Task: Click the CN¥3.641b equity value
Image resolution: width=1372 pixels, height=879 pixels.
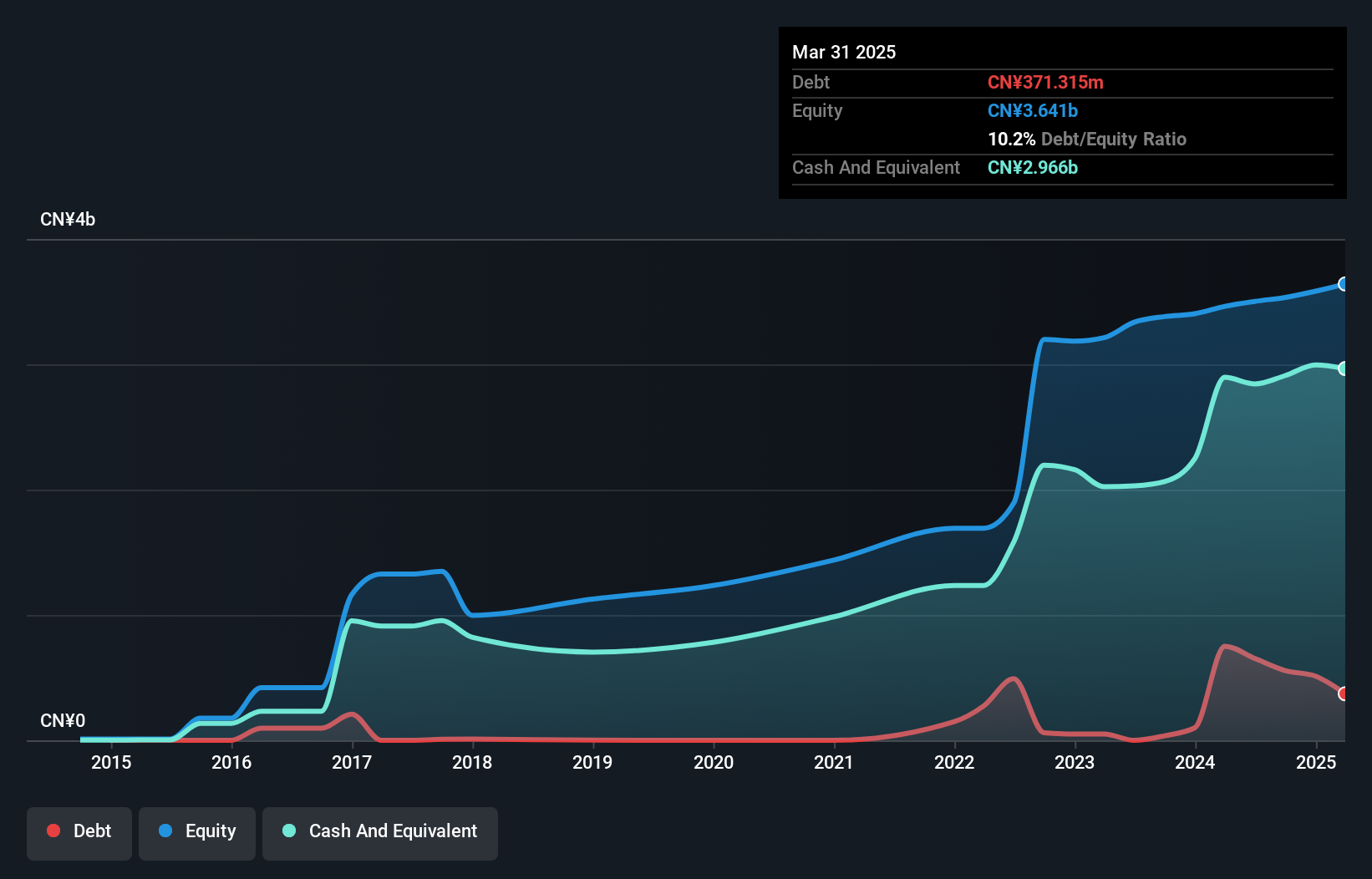Action: pyautogui.click(x=1033, y=110)
